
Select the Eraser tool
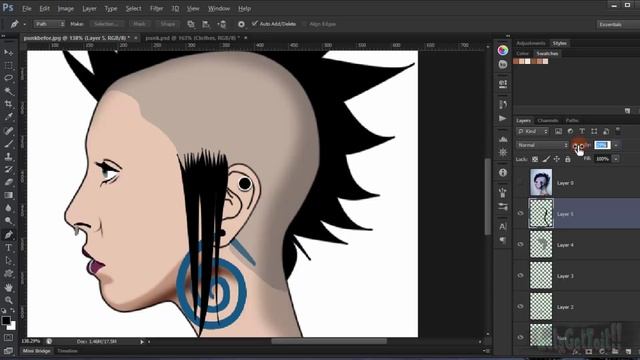tap(9, 182)
